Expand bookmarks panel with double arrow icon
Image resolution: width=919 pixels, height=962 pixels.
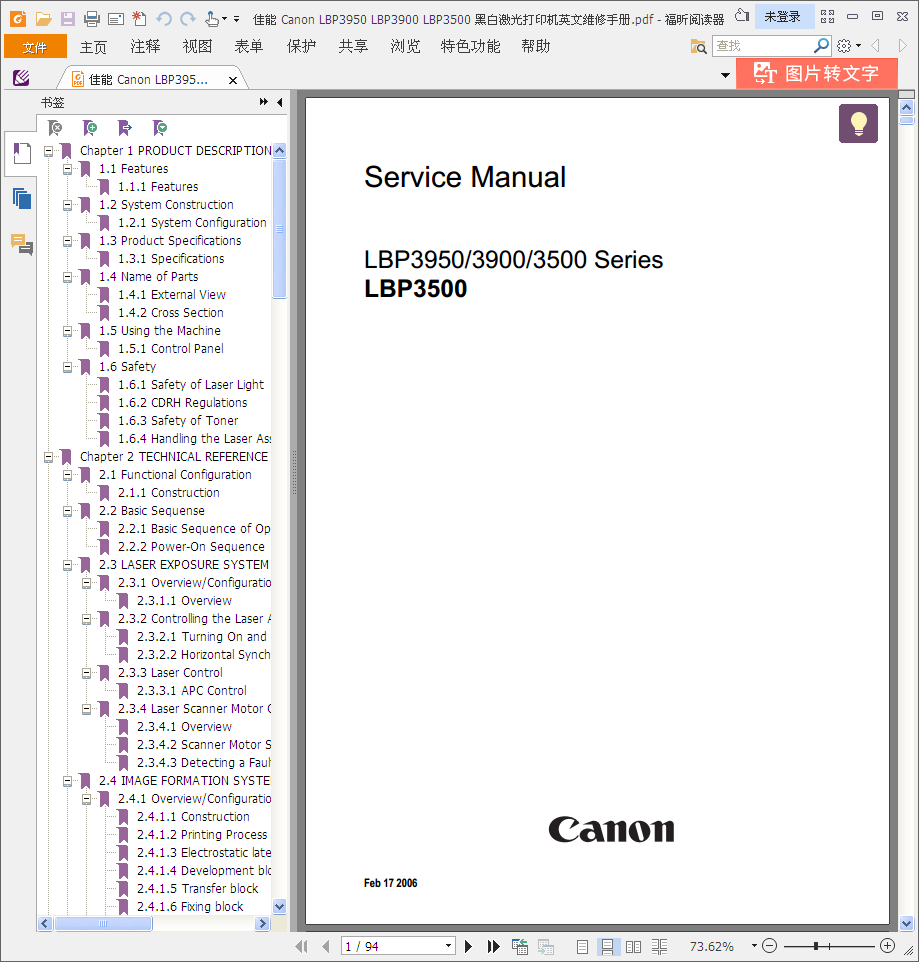[264, 102]
